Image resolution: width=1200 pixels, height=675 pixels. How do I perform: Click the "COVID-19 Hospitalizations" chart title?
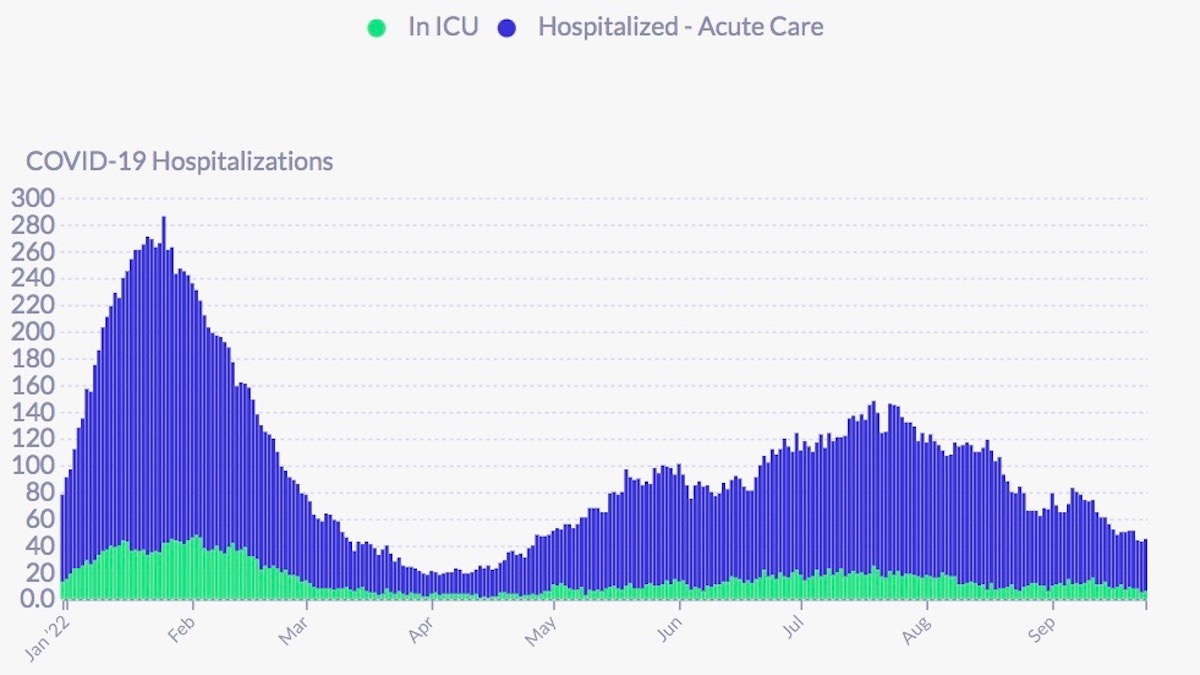click(179, 161)
